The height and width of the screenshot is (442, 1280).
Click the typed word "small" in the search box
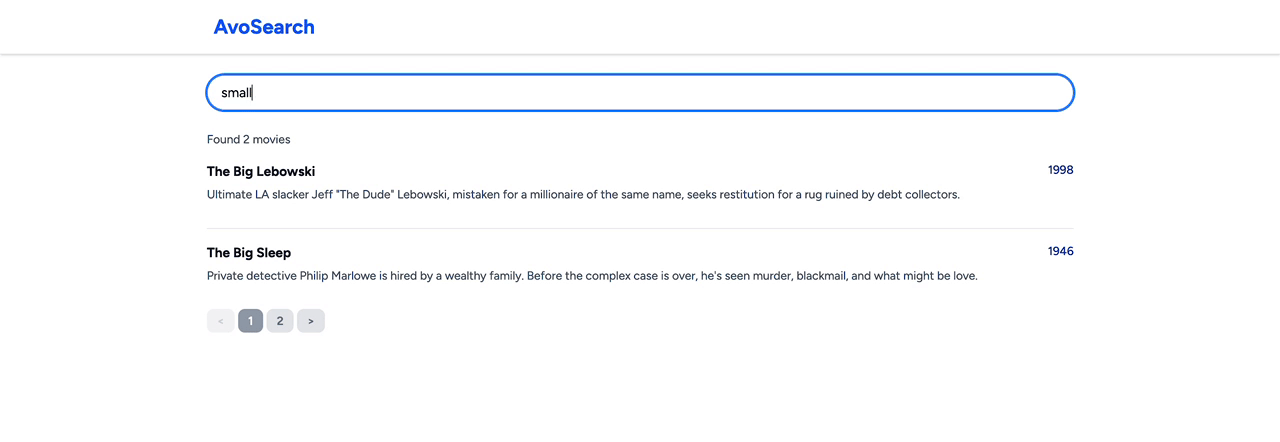(x=236, y=93)
